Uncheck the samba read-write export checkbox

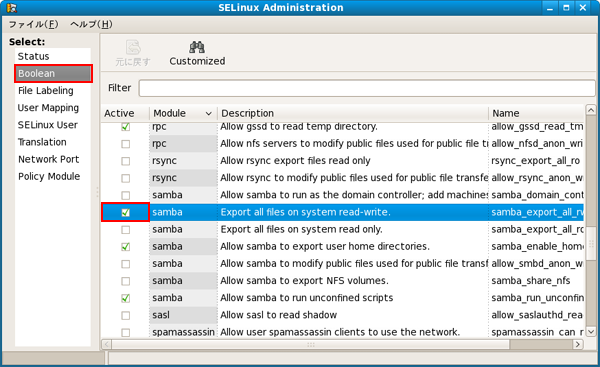tap(126, 212)
